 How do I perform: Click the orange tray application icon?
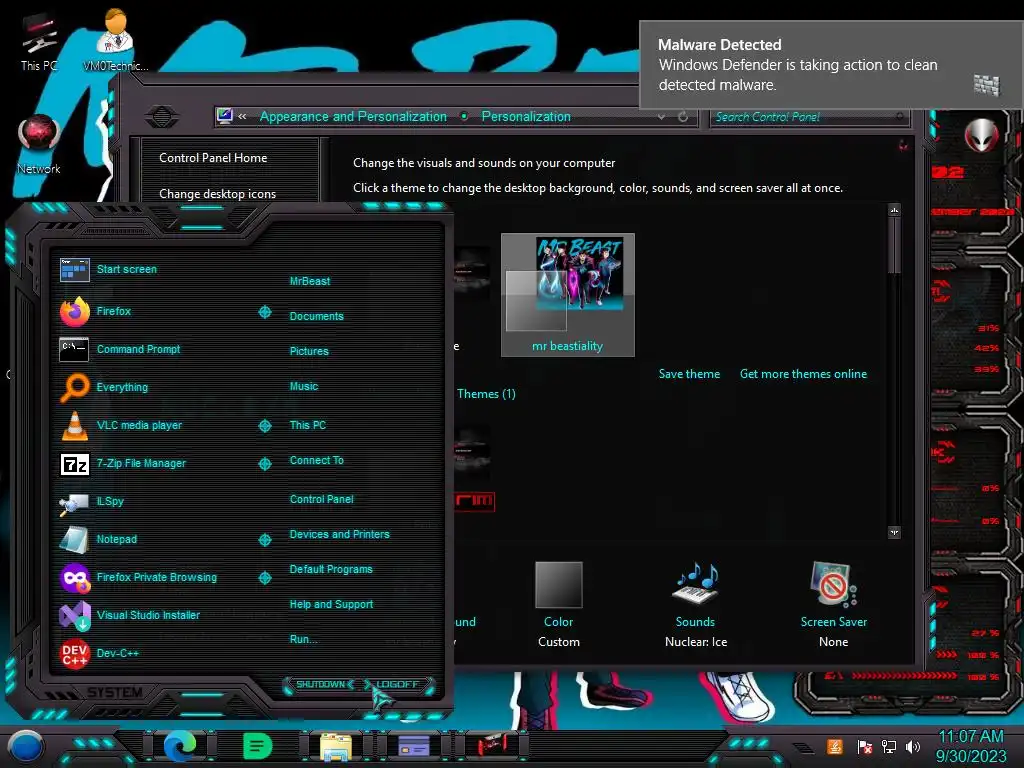coord(835,746)
